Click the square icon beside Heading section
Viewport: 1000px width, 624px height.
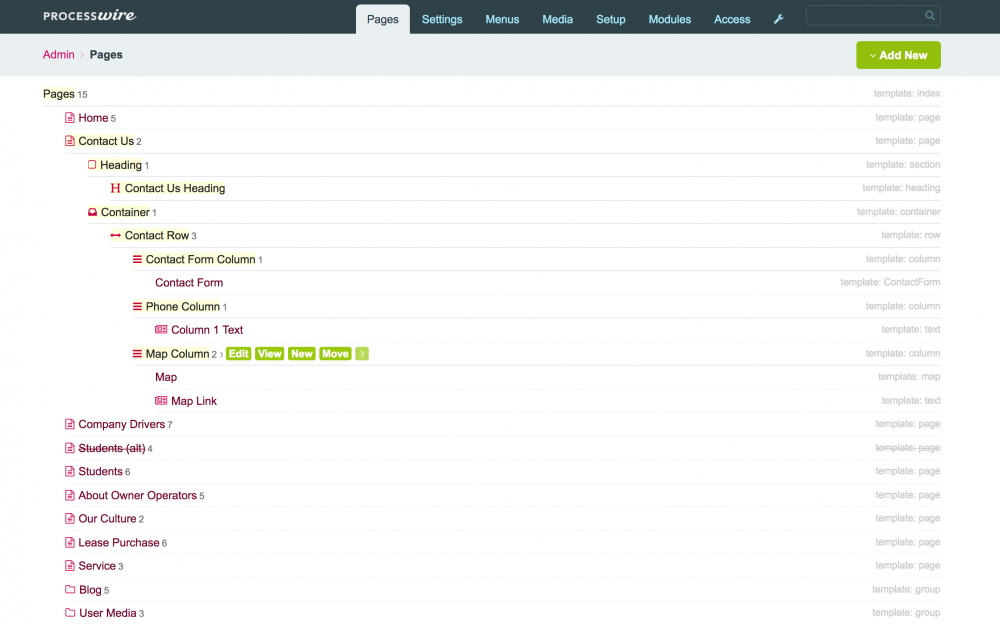[x=92, y=165]
